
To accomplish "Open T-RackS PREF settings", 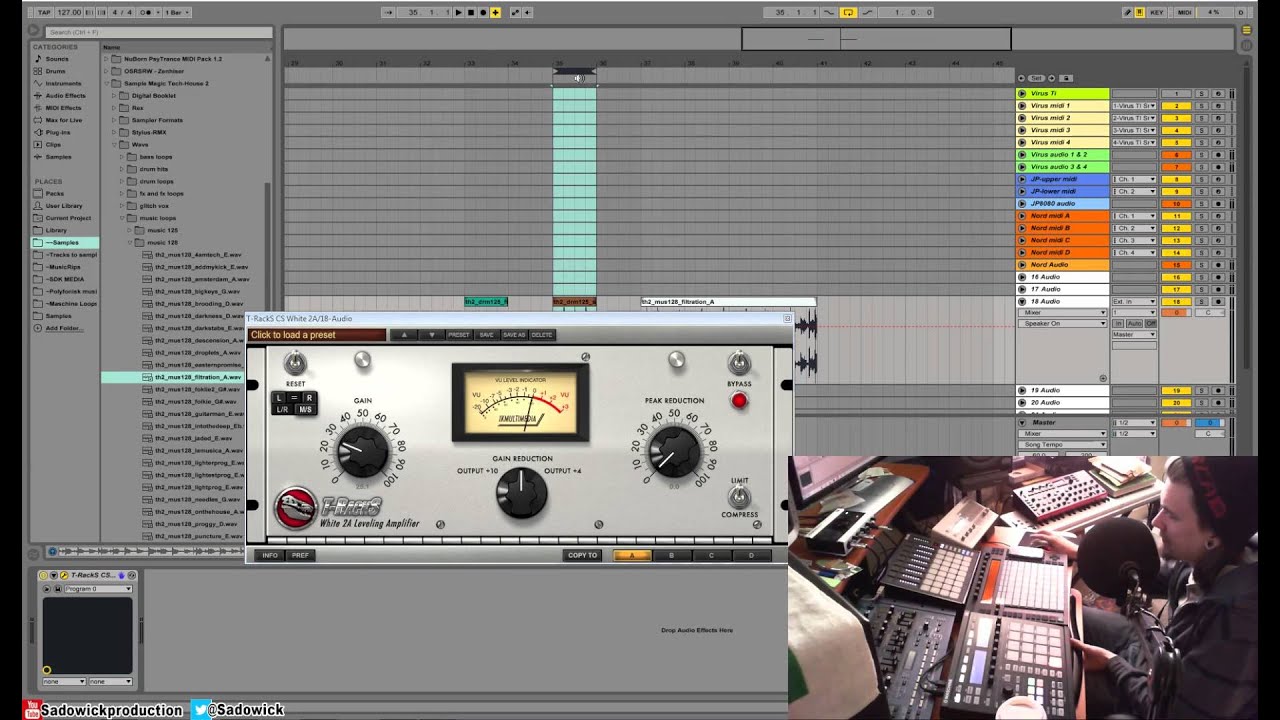I will pos(300,555).
